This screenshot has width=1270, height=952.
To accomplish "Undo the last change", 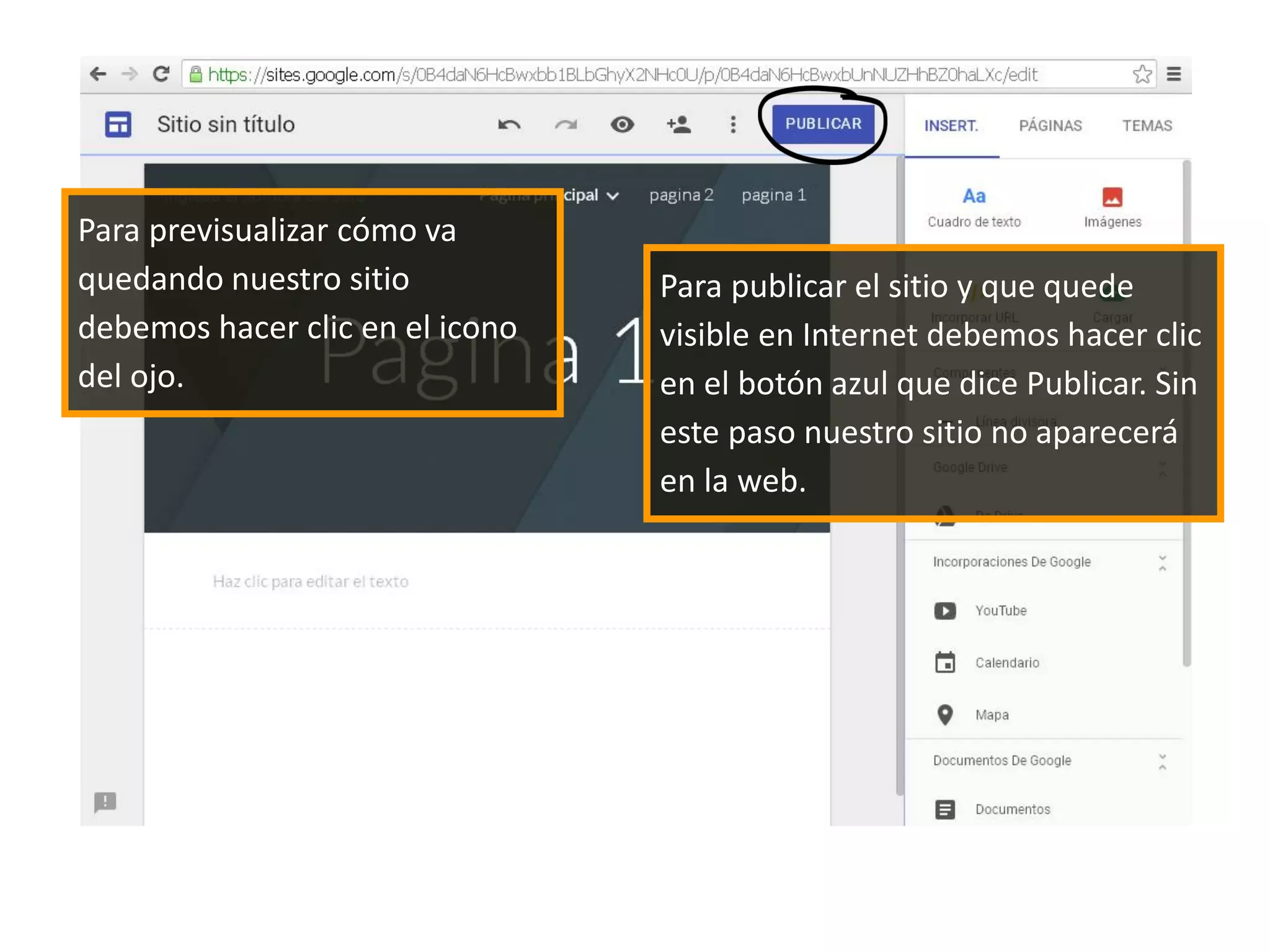I will (509, 125).
